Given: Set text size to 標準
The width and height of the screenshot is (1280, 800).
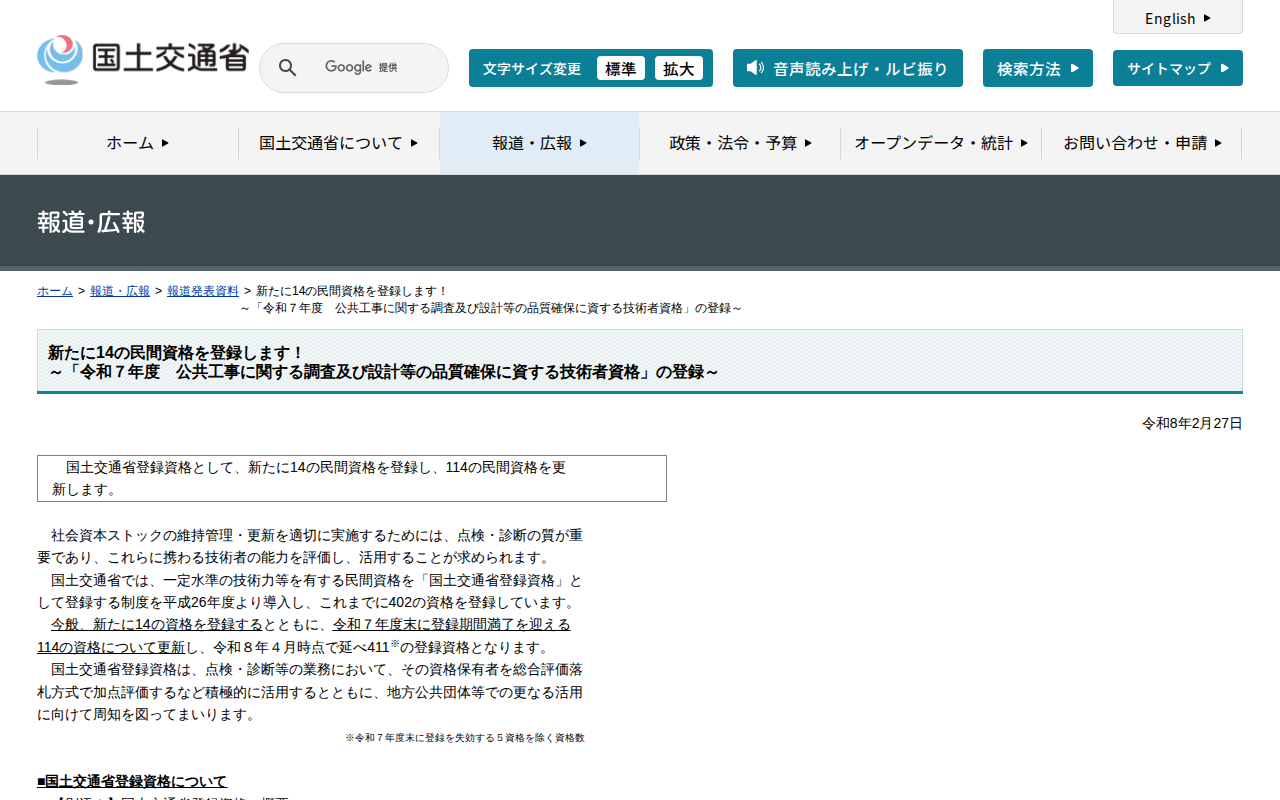Looking at the screenshot, I should tap(620, 68).
